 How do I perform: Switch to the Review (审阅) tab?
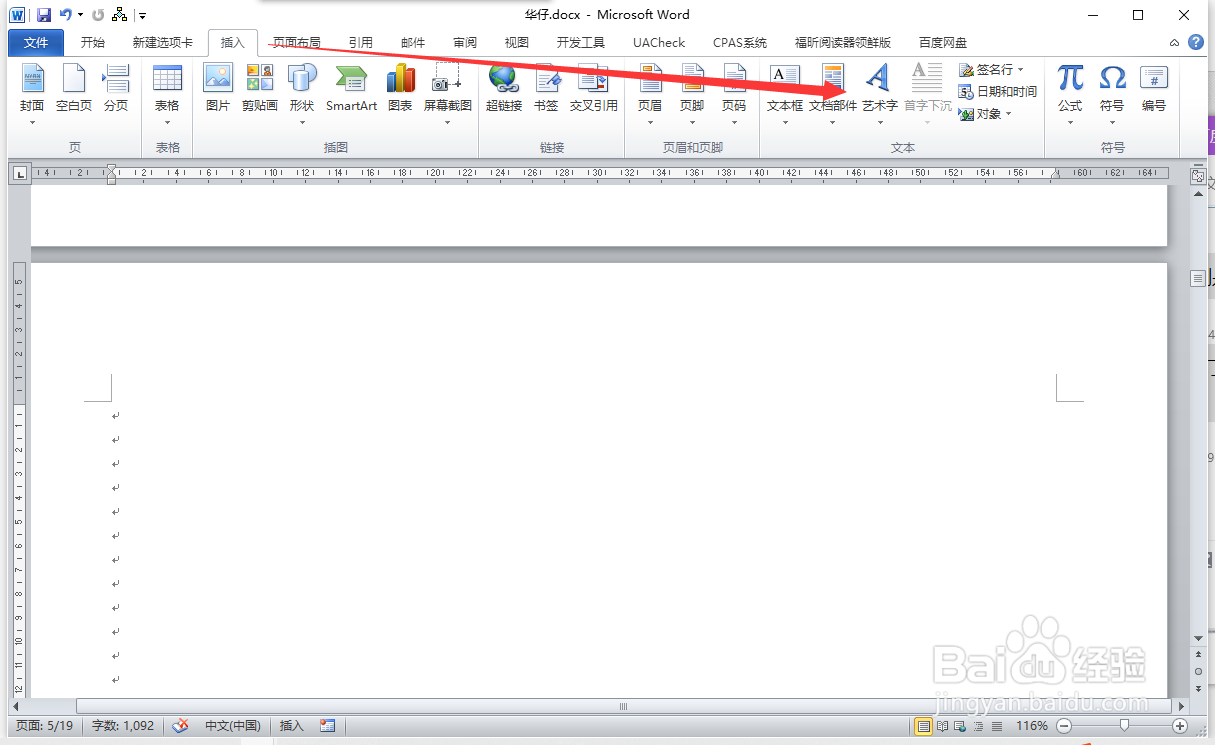tap(465, 43)
